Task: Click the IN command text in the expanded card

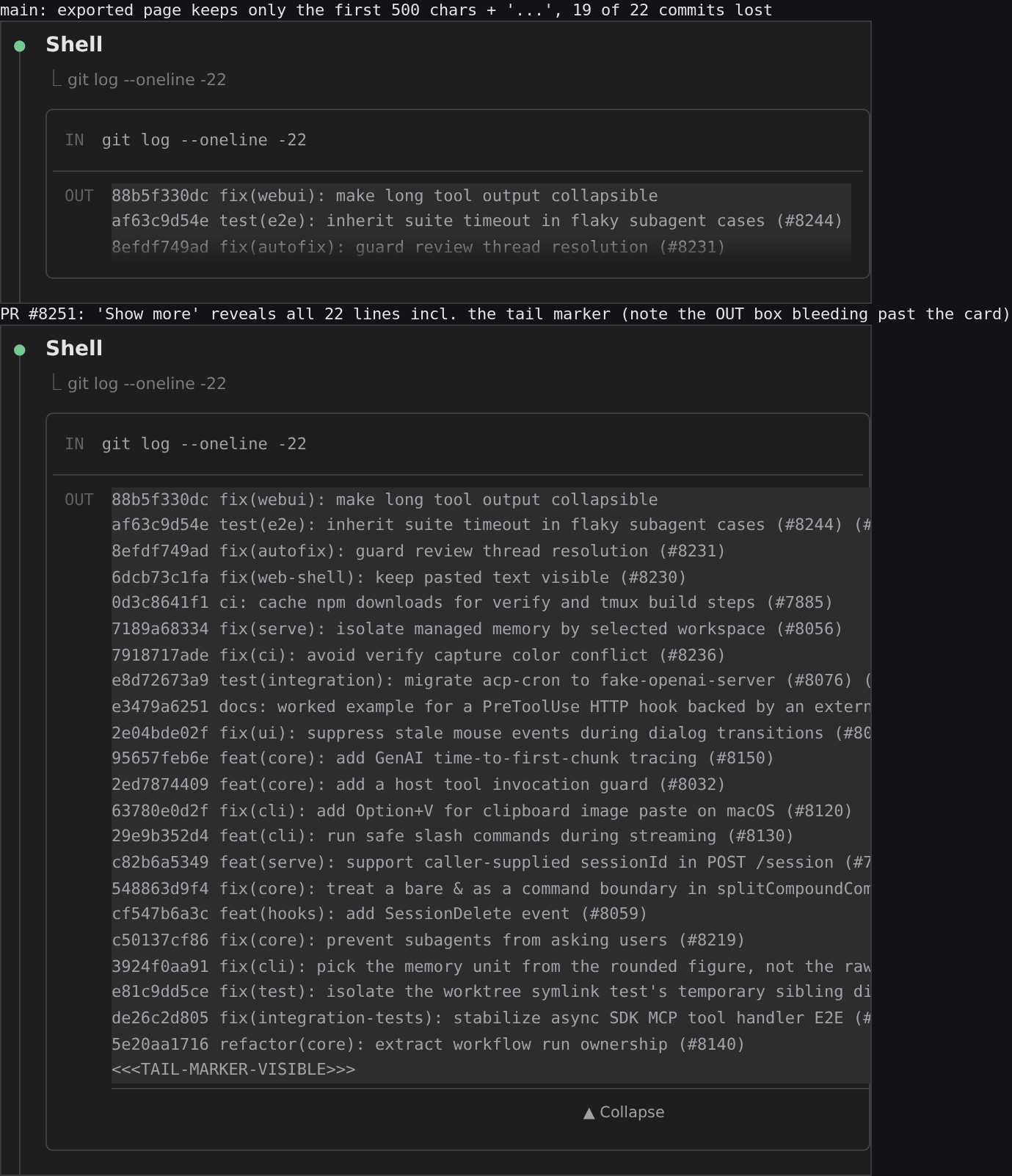Action: click(x=204, y=444)
